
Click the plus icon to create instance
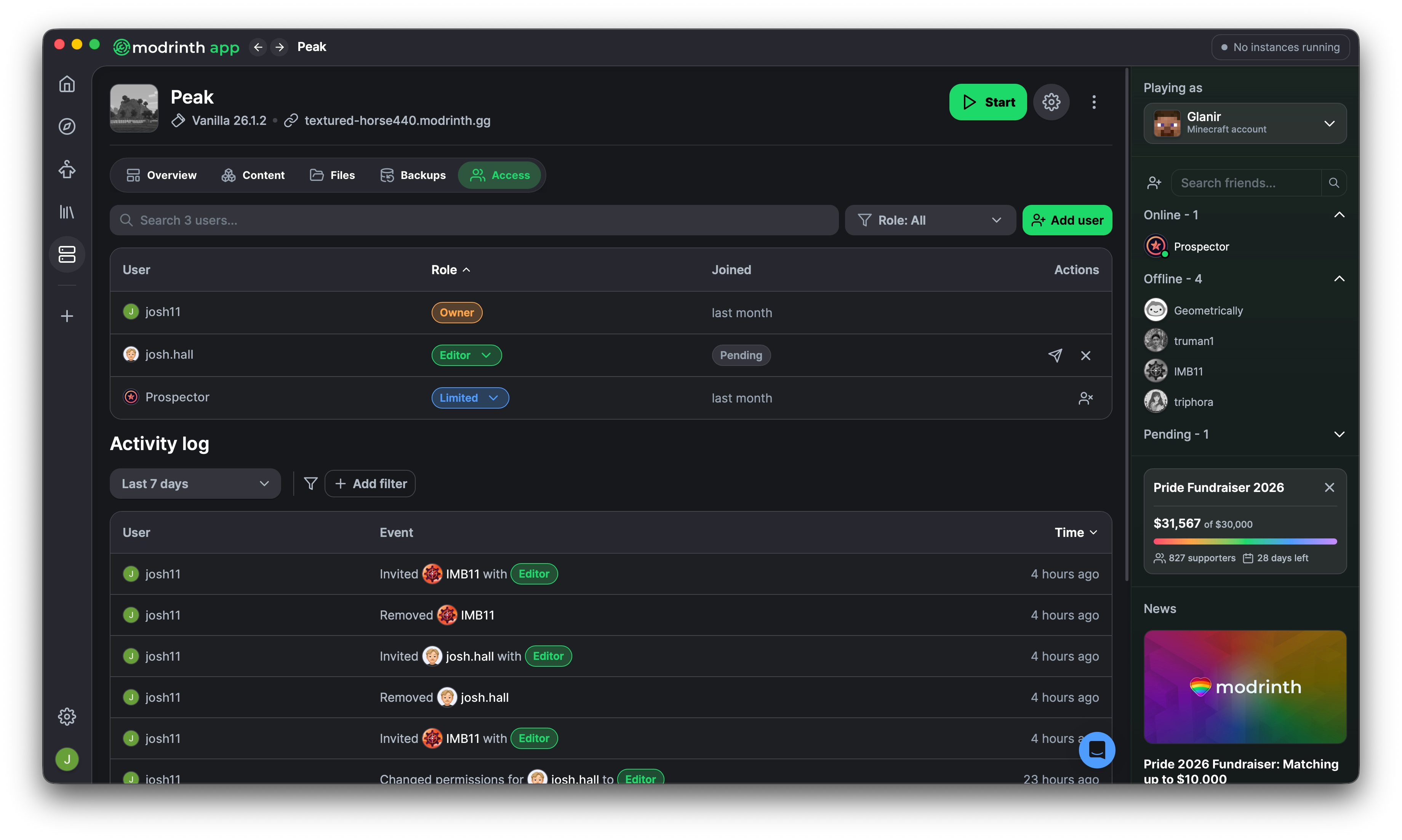coord(67,316)
